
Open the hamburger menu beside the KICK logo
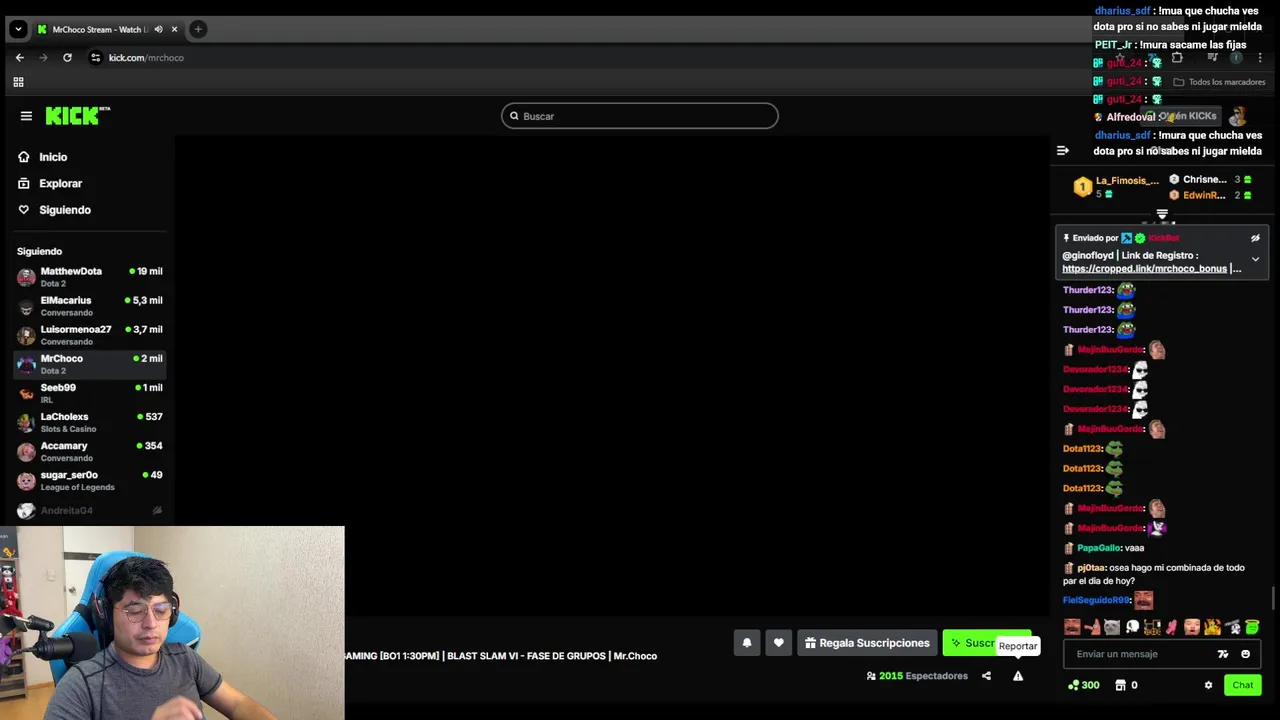(x=26, y=116)
